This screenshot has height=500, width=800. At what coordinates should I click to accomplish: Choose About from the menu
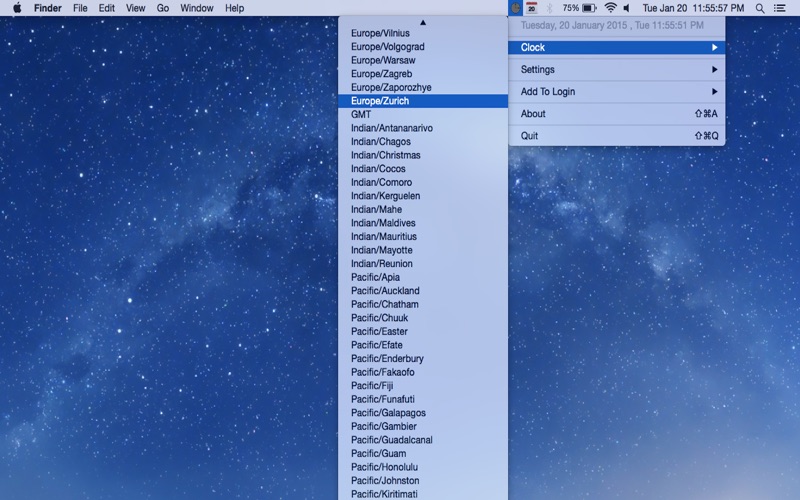(617, 114)
